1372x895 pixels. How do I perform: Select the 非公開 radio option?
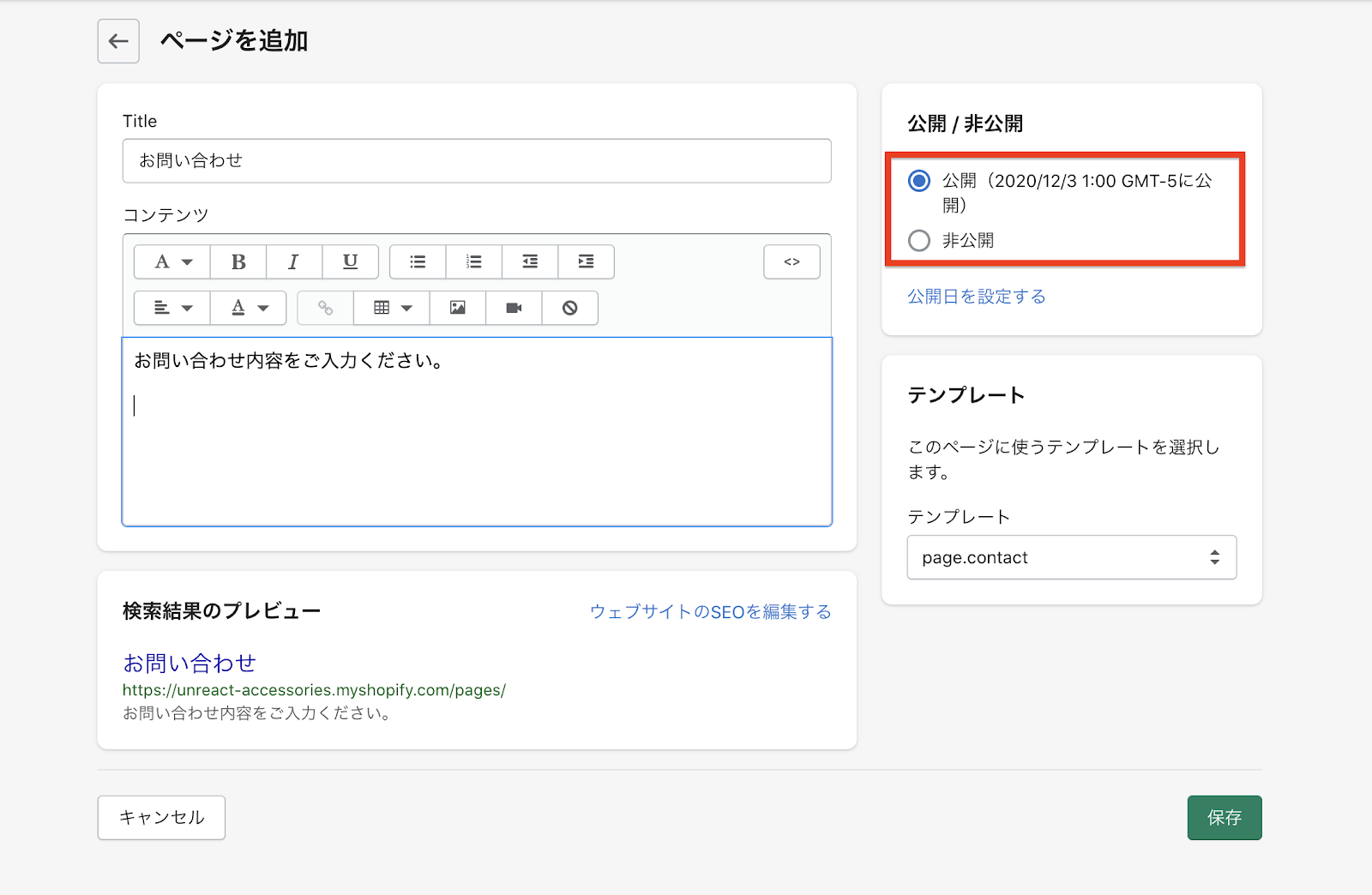pos(919,241)
